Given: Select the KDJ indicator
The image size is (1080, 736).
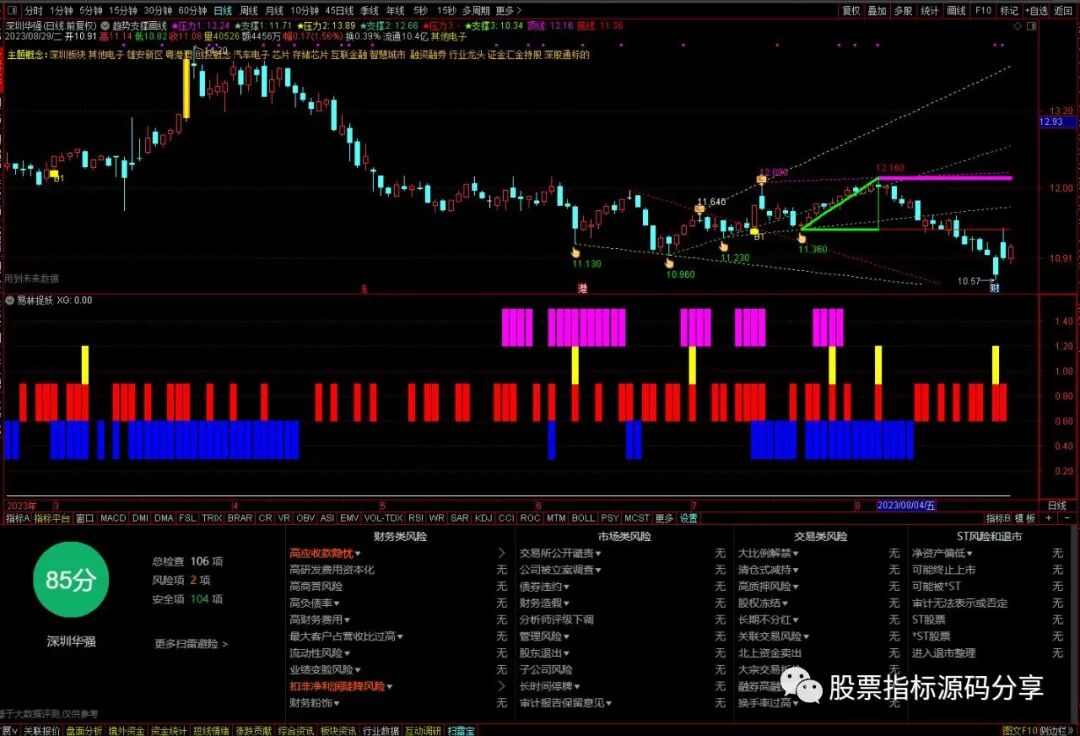Looking at the screenshot, I should (x=484, y=518).
